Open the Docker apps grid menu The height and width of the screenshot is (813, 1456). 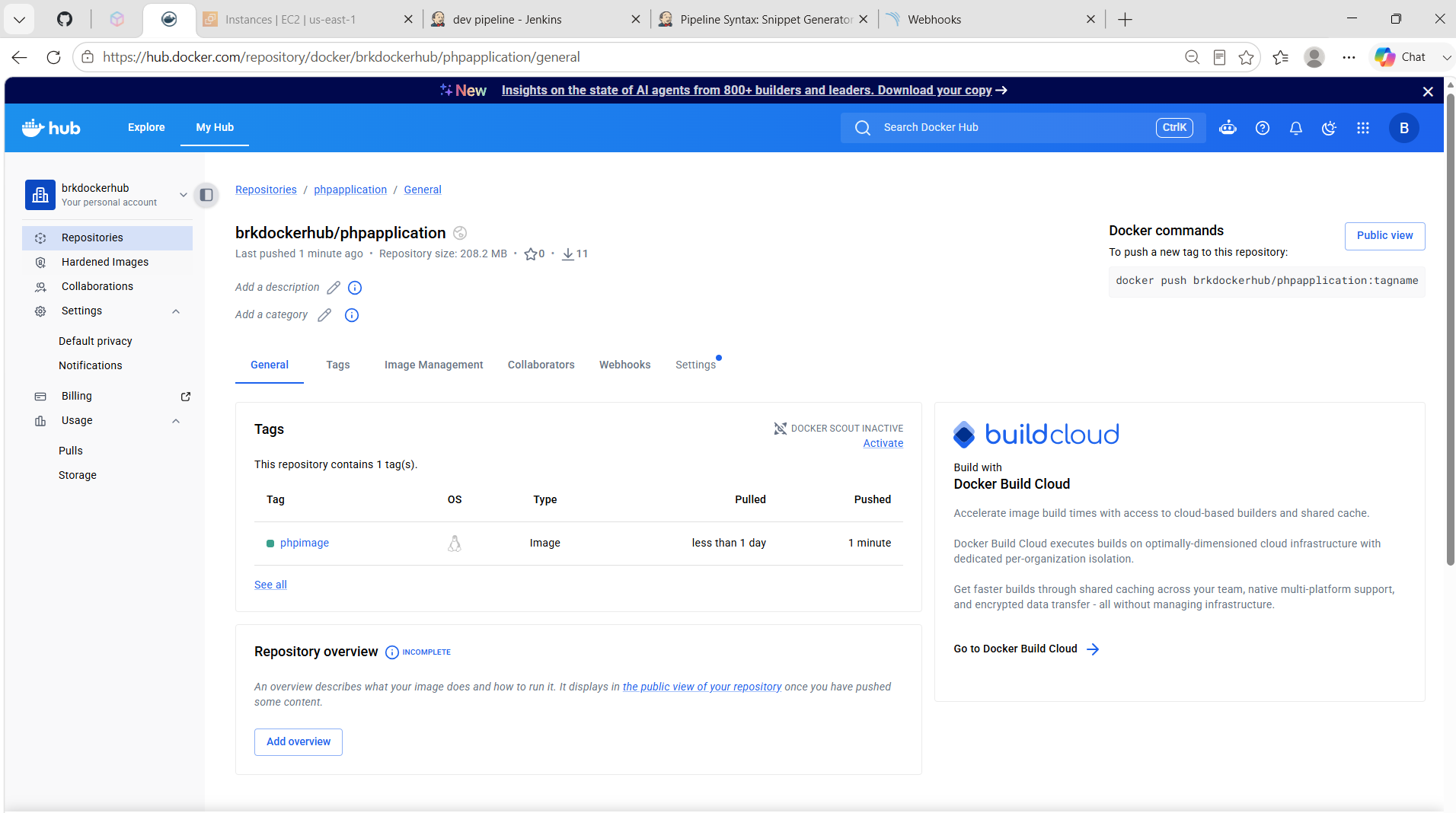[1363, 128]
